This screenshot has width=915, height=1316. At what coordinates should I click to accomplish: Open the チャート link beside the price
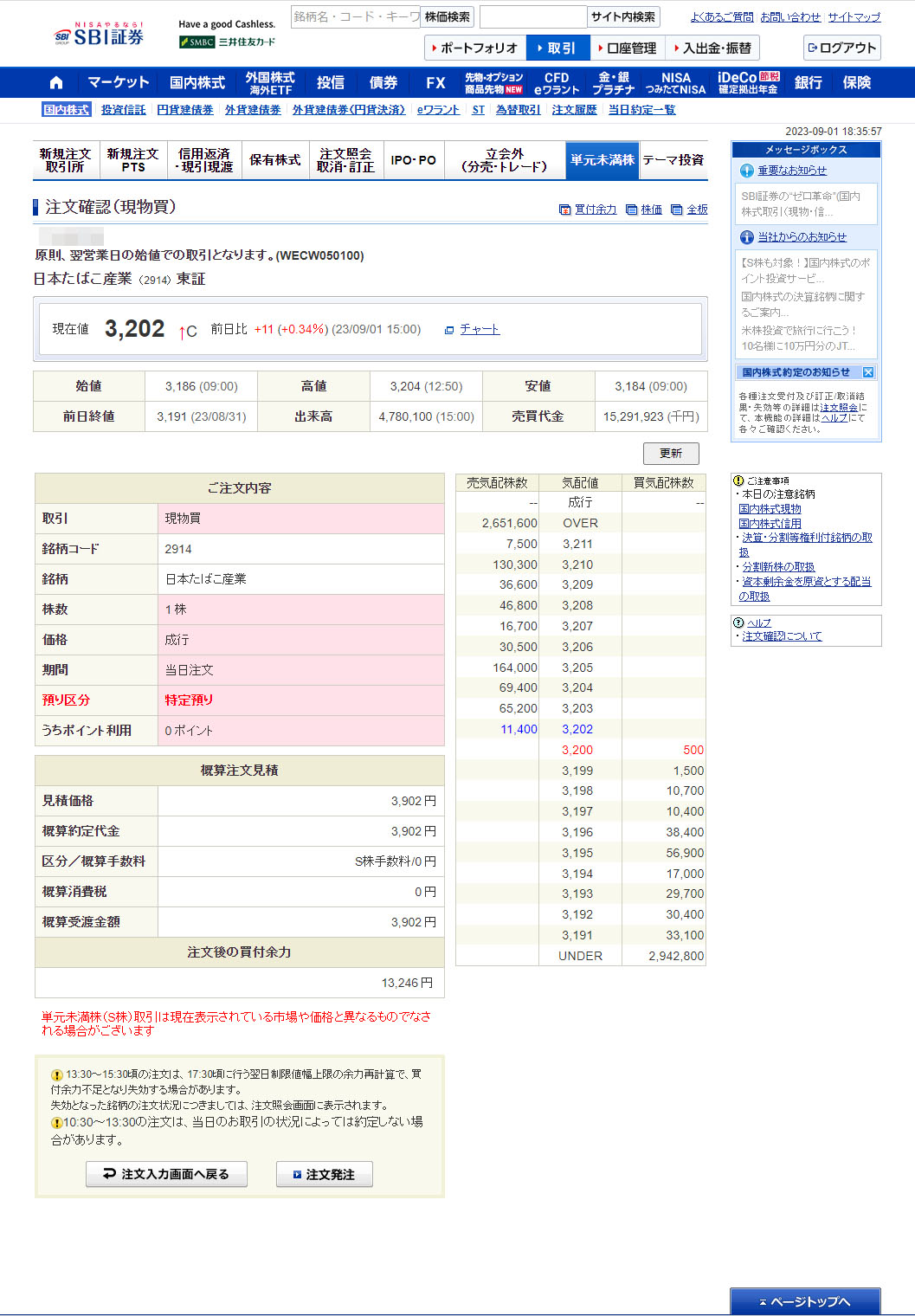coord(479,330)
